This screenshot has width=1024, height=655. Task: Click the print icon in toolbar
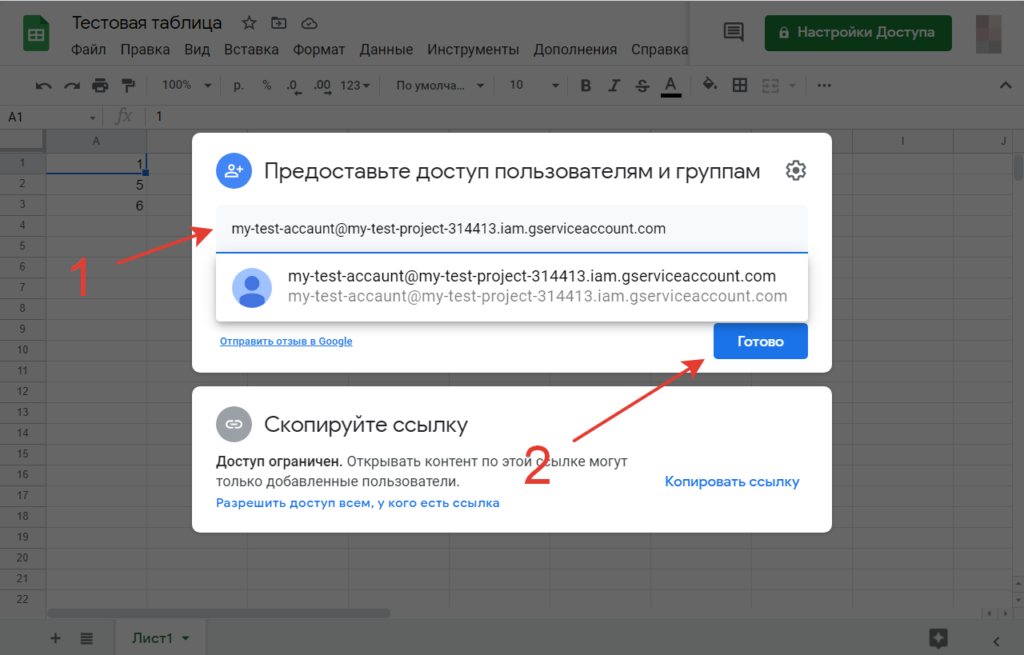coord(99,85)
